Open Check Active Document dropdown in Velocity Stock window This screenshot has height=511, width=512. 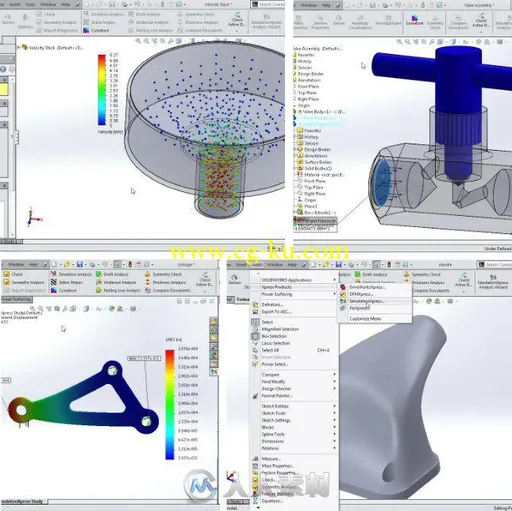coord(237,31)
